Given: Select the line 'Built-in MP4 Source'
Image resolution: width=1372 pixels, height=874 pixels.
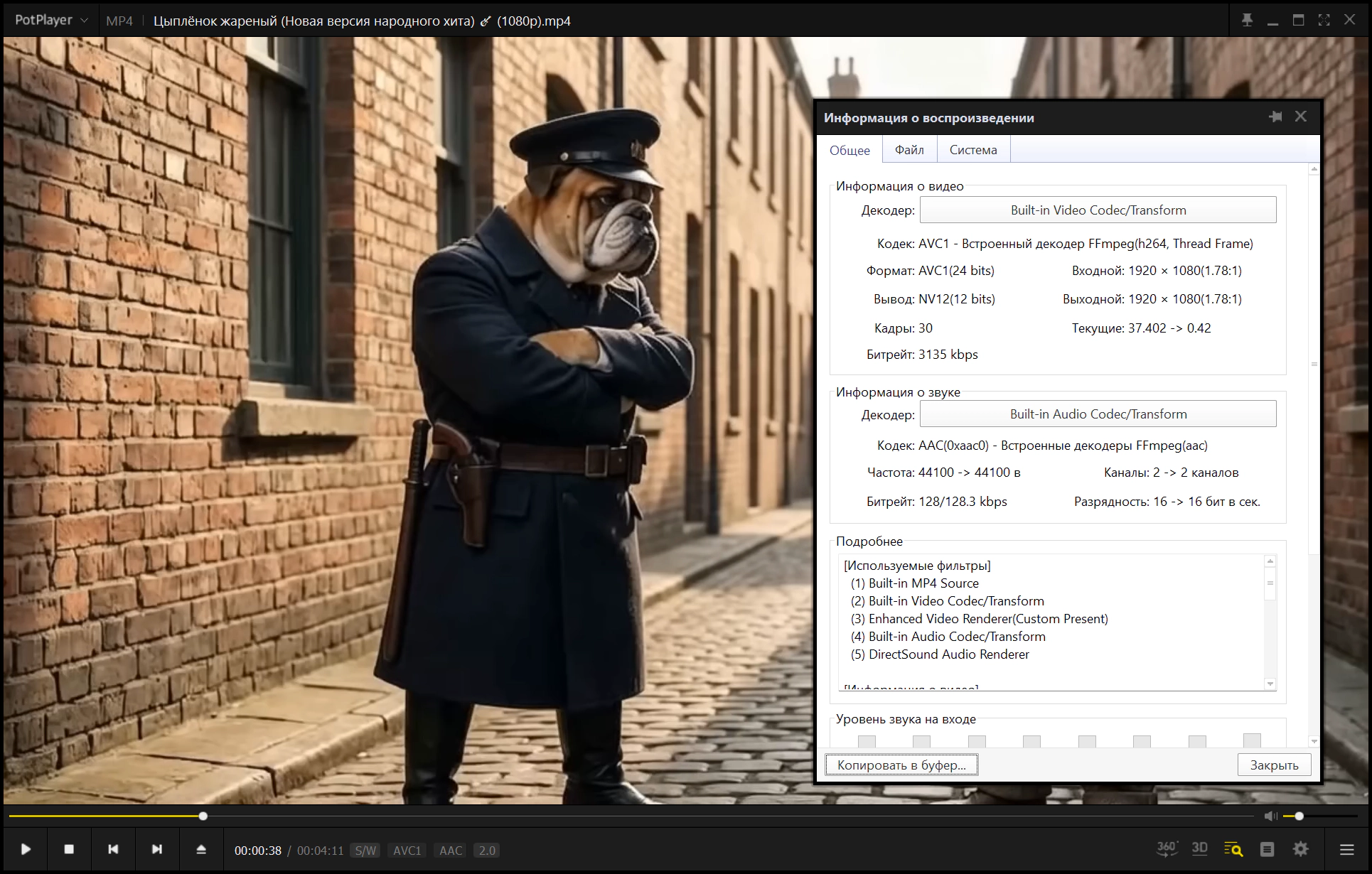Looking at the screenshot, I should pyautogui.click(x=915, y=583).
